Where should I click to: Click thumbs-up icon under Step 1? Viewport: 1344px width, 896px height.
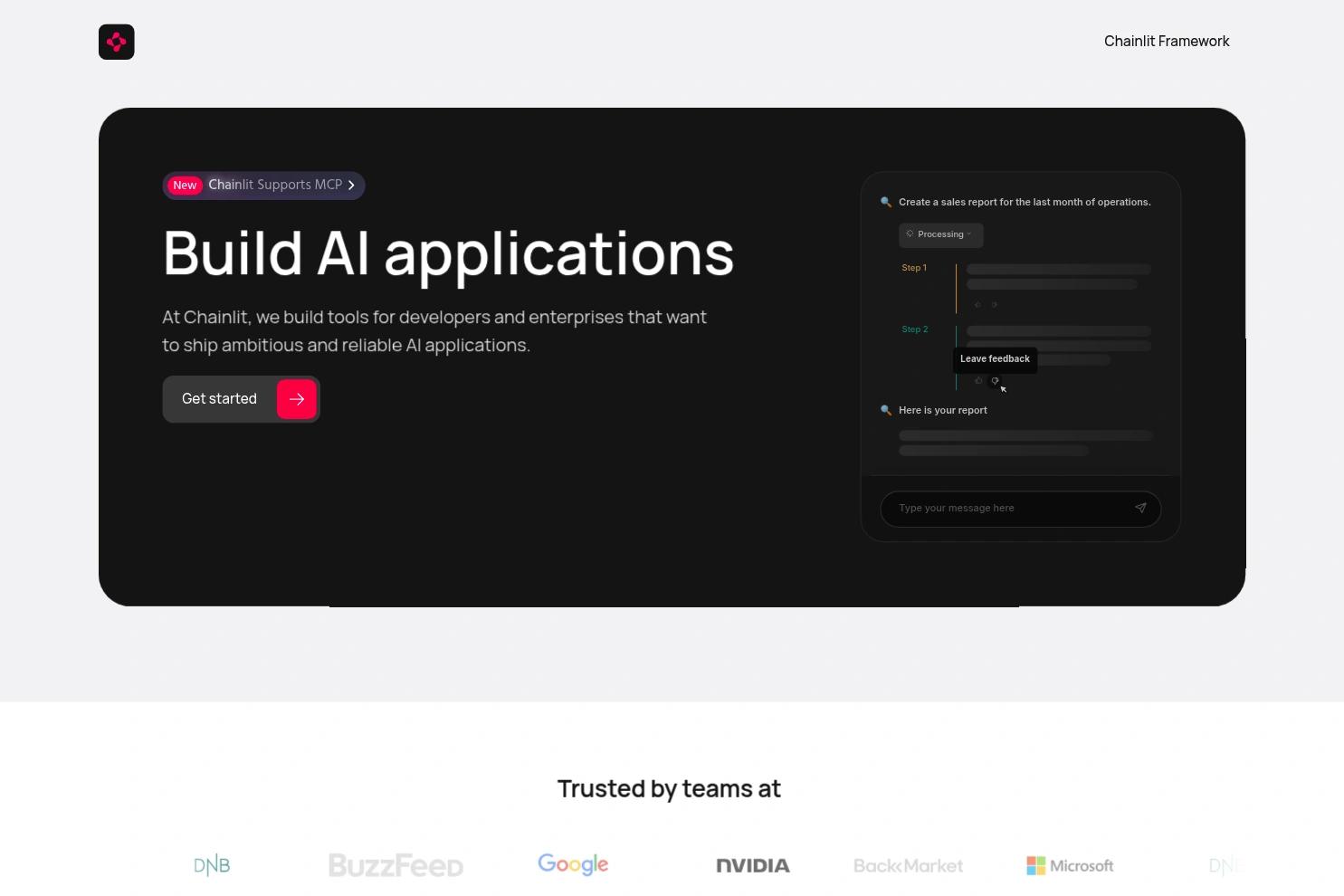[977, 305]
